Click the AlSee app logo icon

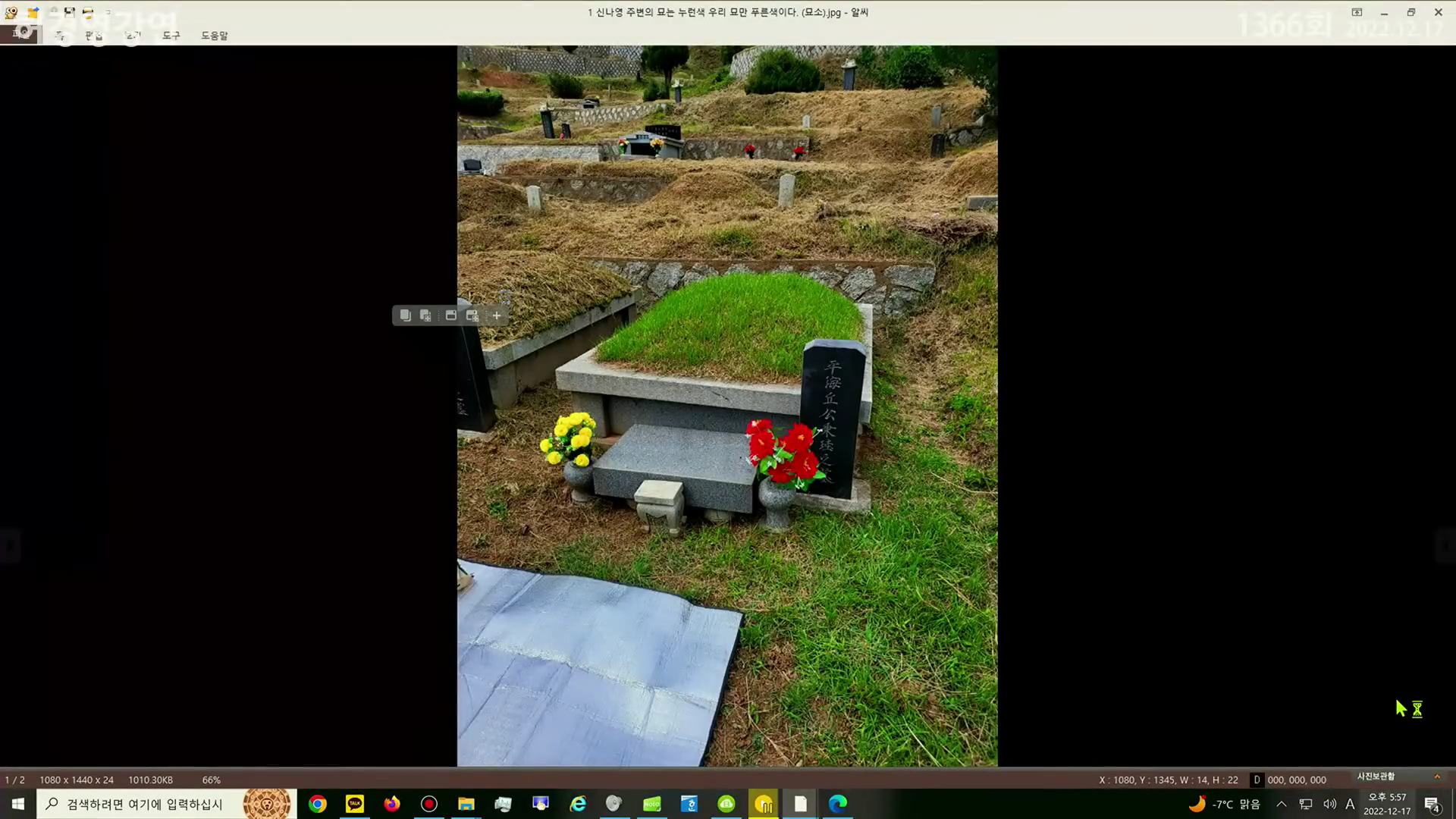pyautogui.click(x=11, y=12)
